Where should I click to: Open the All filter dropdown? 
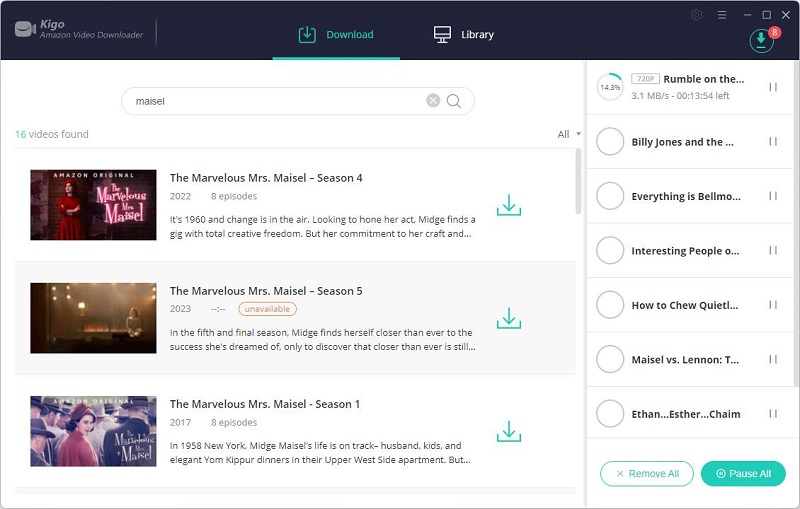click(x=569, y=134)
